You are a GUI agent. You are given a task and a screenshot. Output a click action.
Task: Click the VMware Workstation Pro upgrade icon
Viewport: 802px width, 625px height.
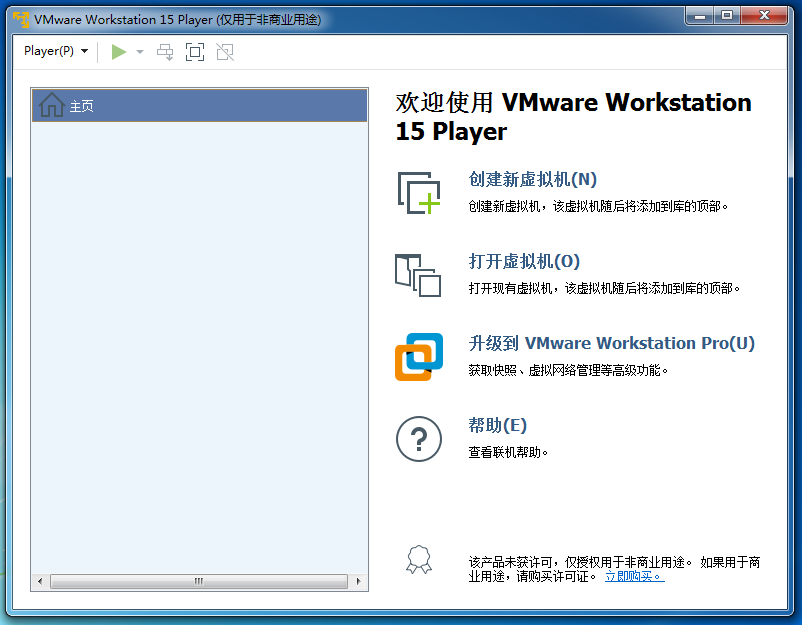[x=419, y=357]
